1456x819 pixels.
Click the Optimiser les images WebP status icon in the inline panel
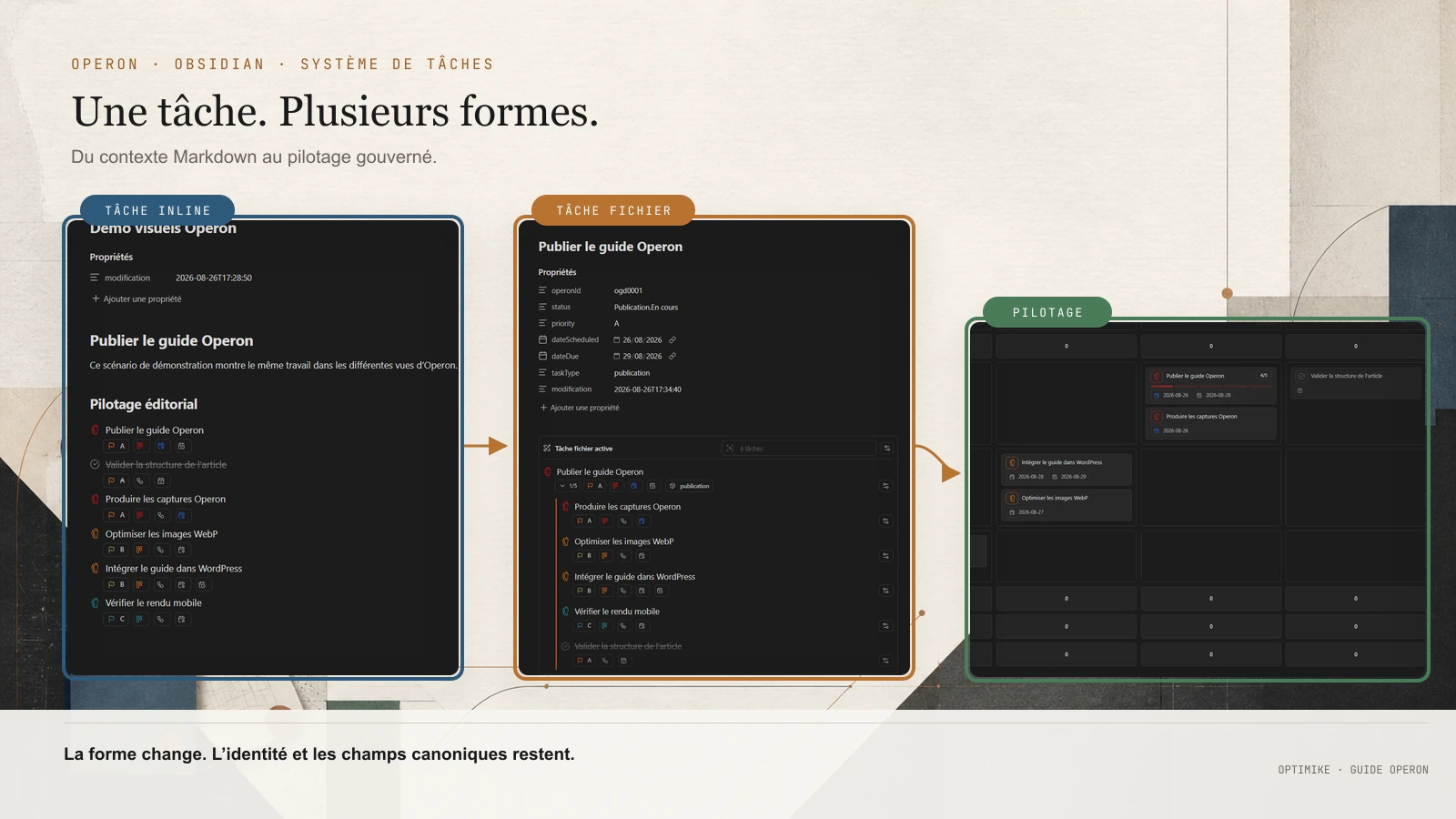click(x=95, y=534)
